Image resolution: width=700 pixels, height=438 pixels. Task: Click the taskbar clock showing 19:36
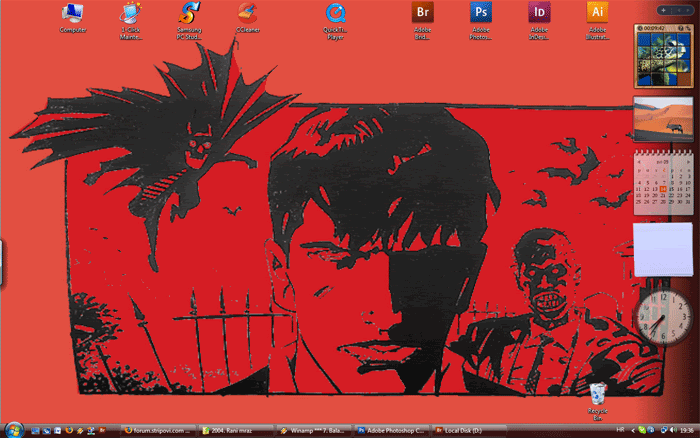point(687,430)
